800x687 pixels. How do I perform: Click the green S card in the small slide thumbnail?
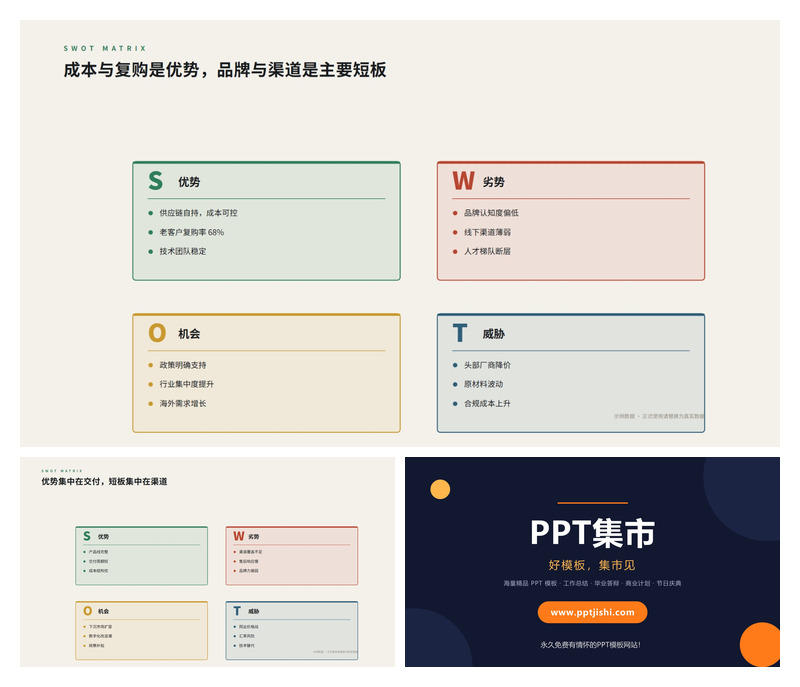pos(141,556)
